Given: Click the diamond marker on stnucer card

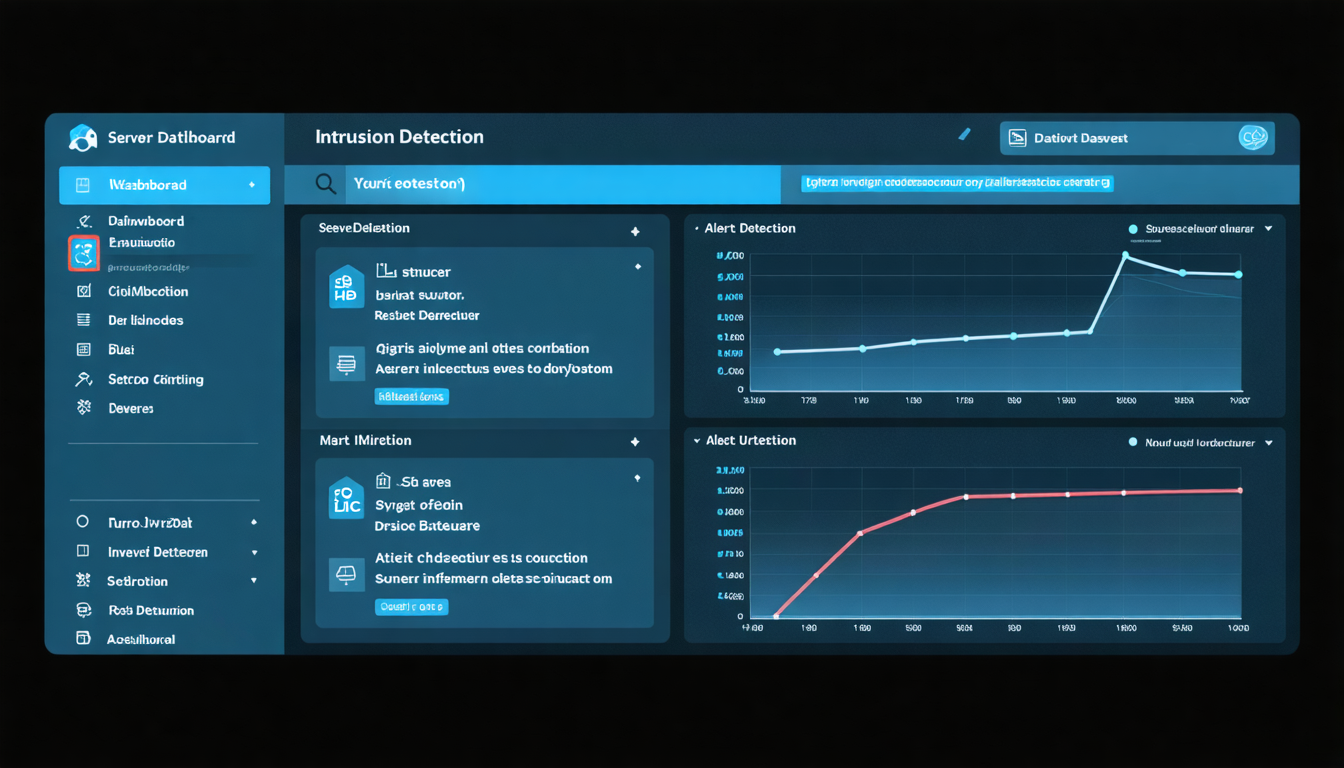Looking at the screenshot, I should click(638, 267).
